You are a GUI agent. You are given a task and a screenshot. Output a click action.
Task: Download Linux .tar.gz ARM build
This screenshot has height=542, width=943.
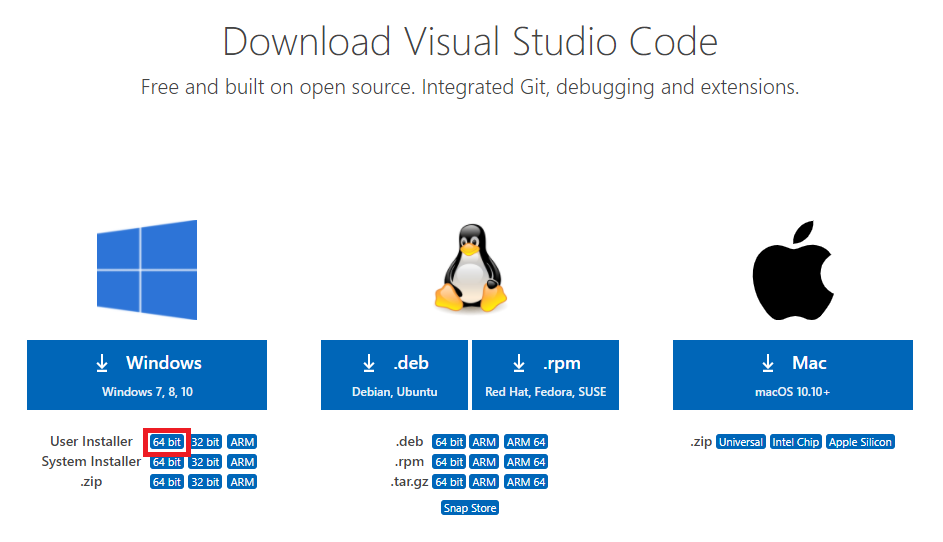(x=484, y=482)
